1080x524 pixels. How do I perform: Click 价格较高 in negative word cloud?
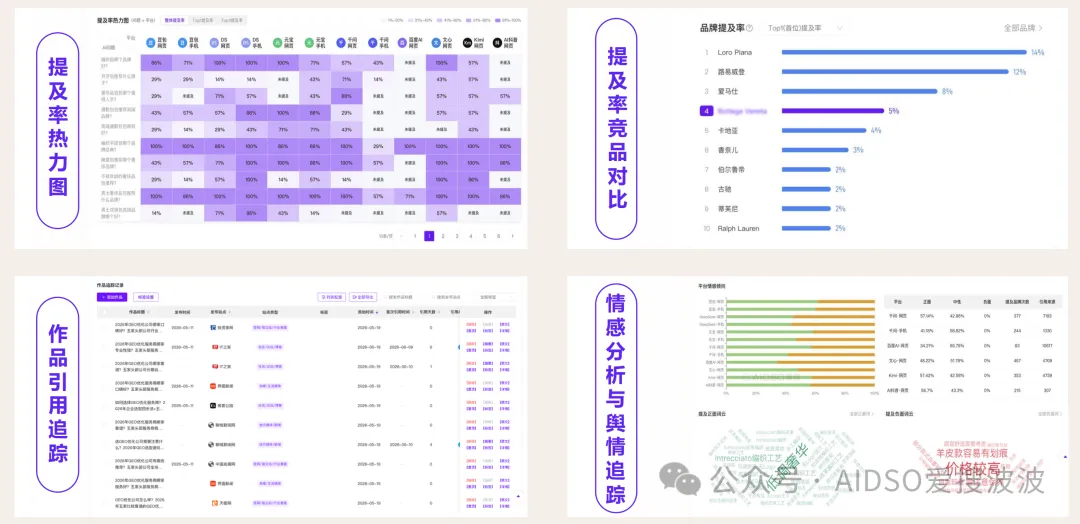point(973,469)
